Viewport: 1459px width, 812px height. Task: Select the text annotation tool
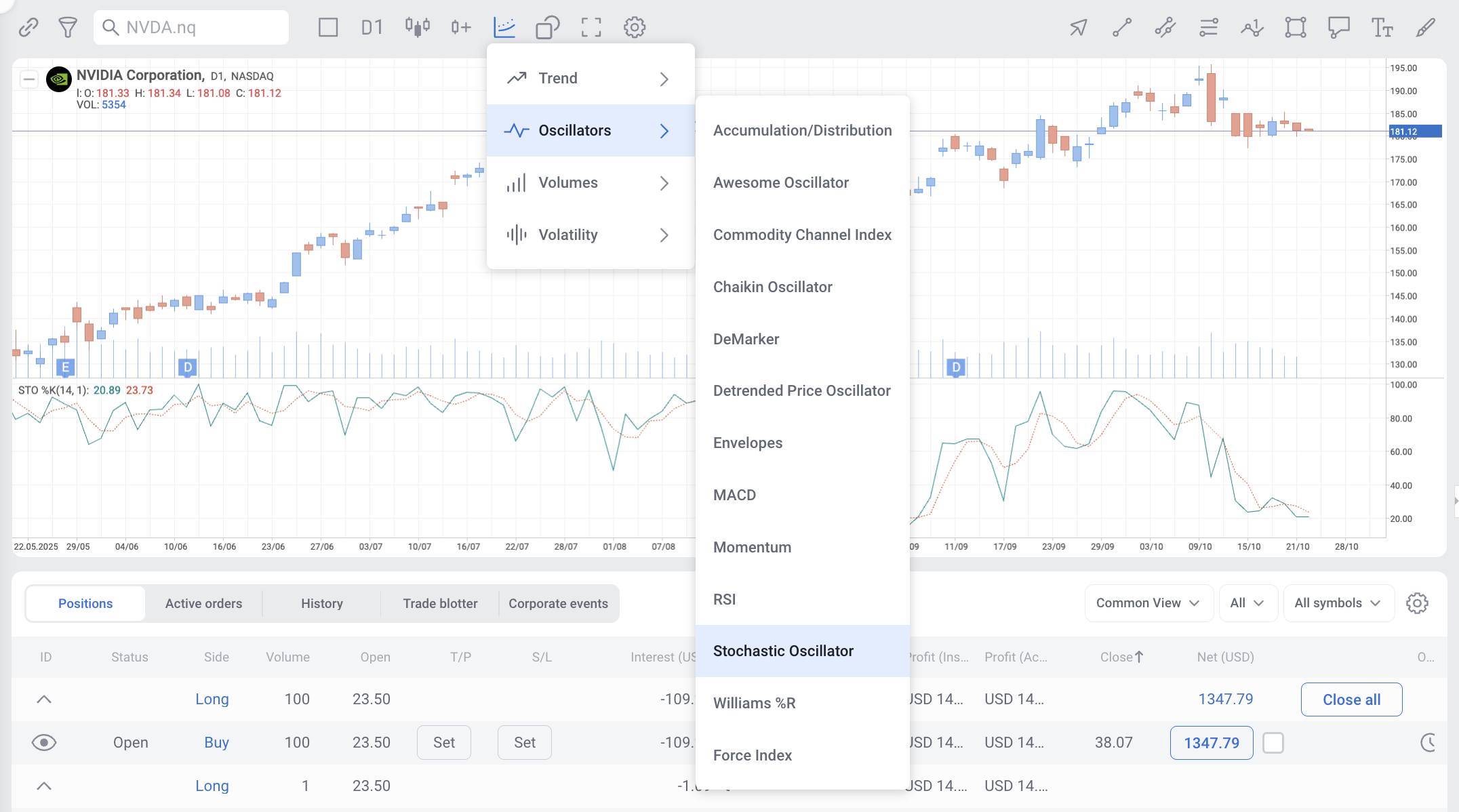[1382, 27]
